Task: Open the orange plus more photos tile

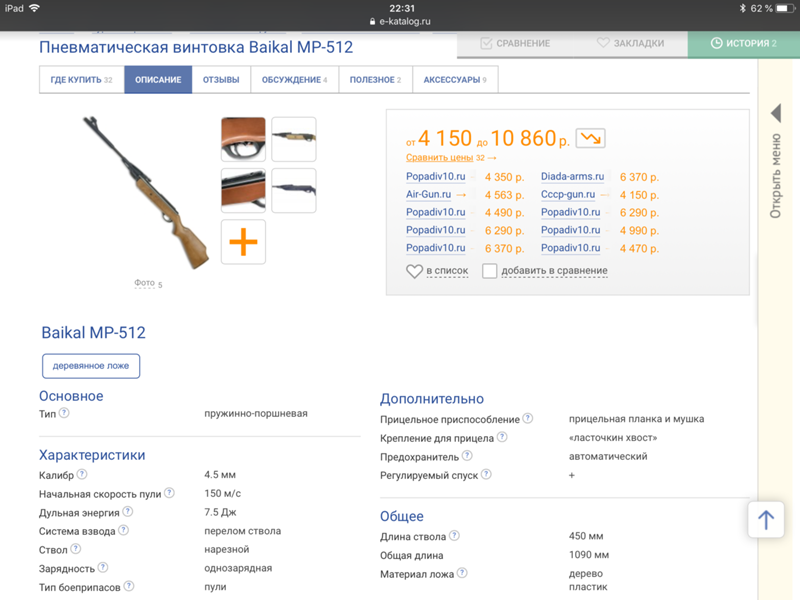Action: tap(243, 242)
